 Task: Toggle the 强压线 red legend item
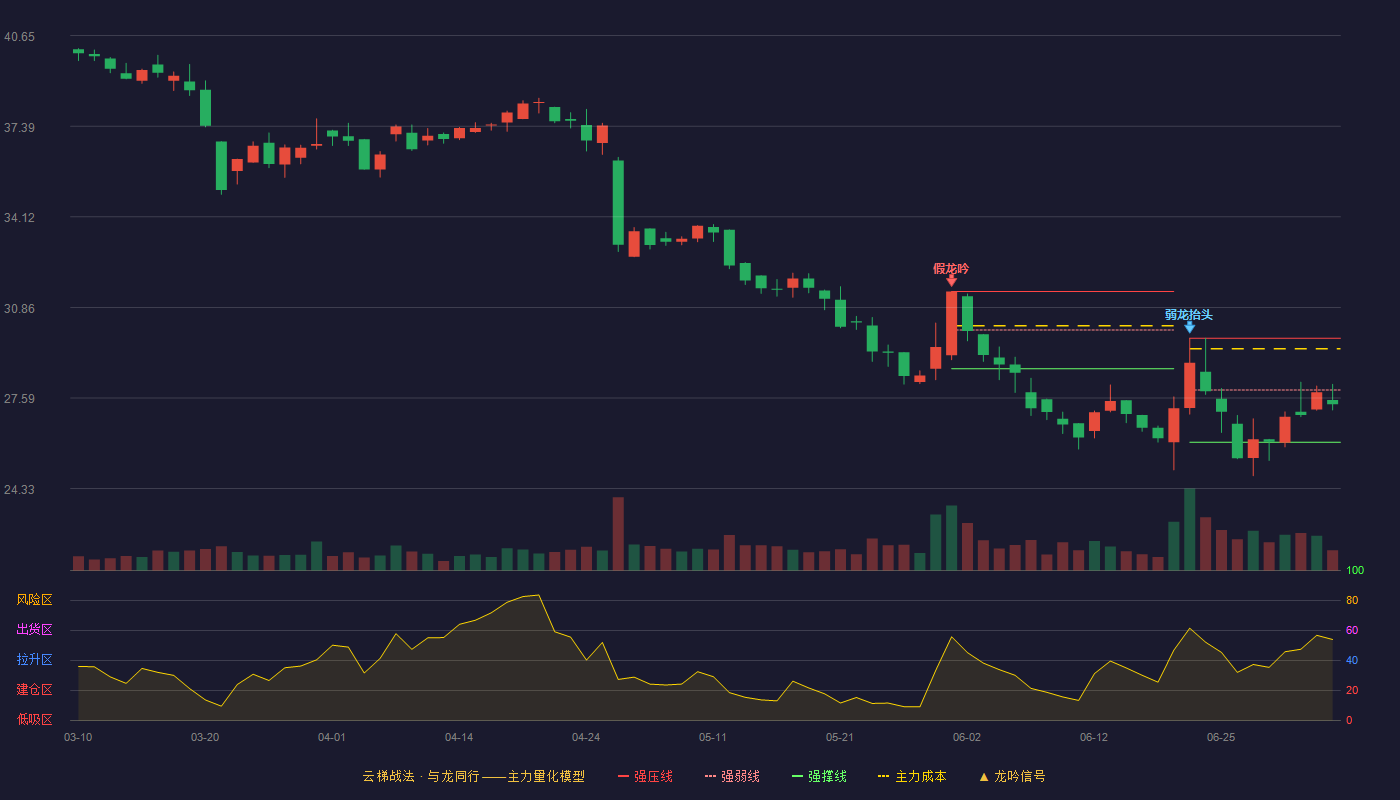645,776
